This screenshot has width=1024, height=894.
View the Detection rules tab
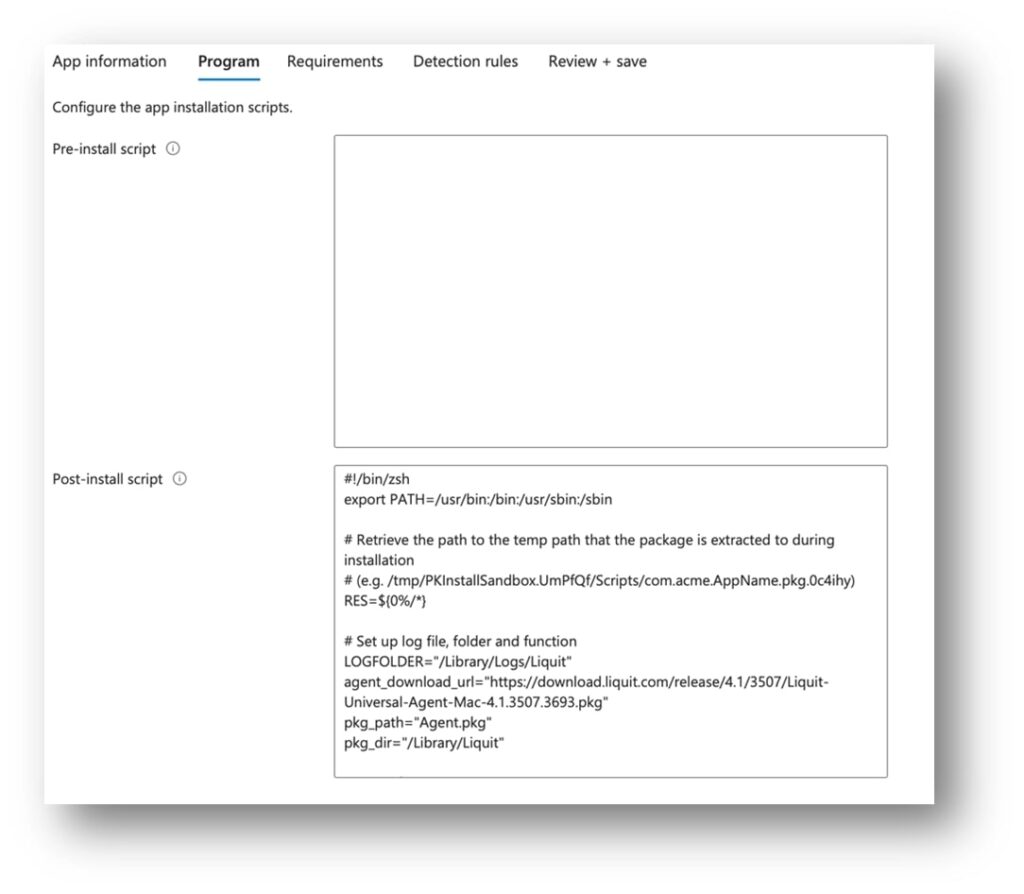[465, 61]
